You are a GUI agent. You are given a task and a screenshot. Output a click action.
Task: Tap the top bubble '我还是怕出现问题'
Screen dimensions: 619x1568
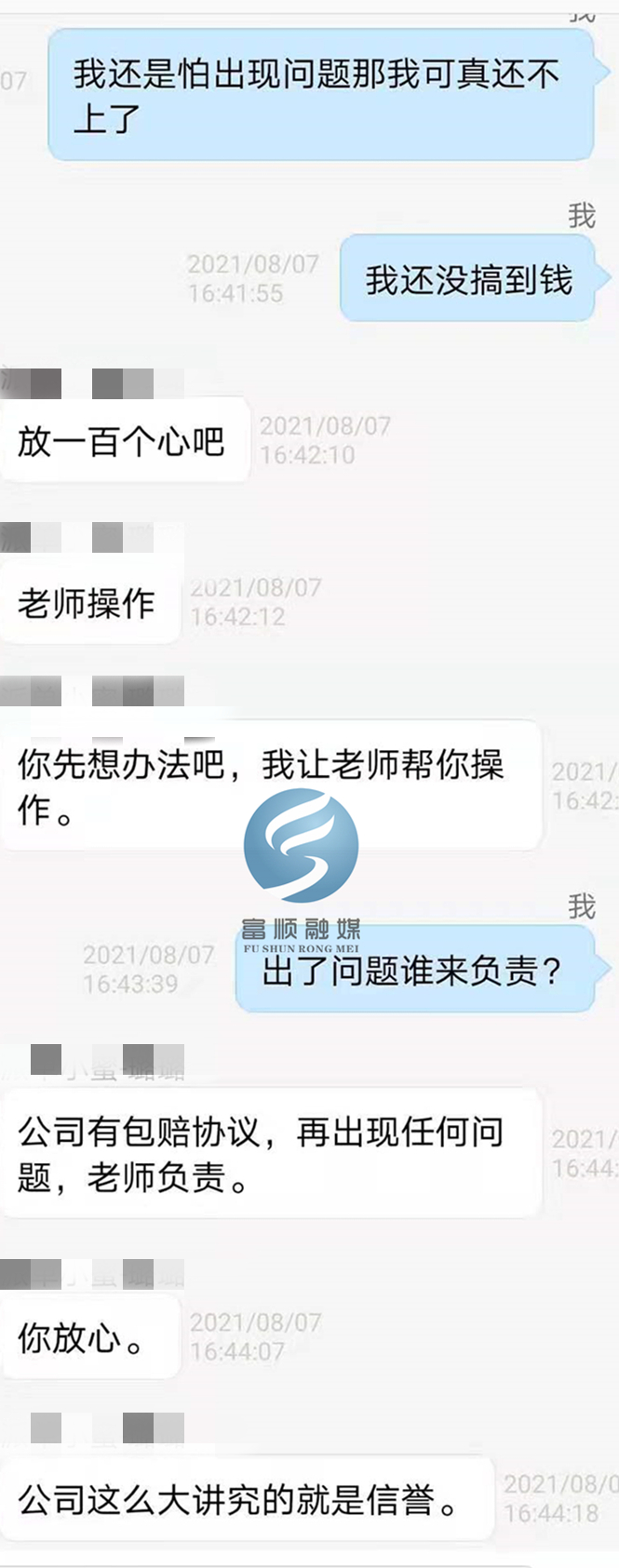[x=321, y=95]
